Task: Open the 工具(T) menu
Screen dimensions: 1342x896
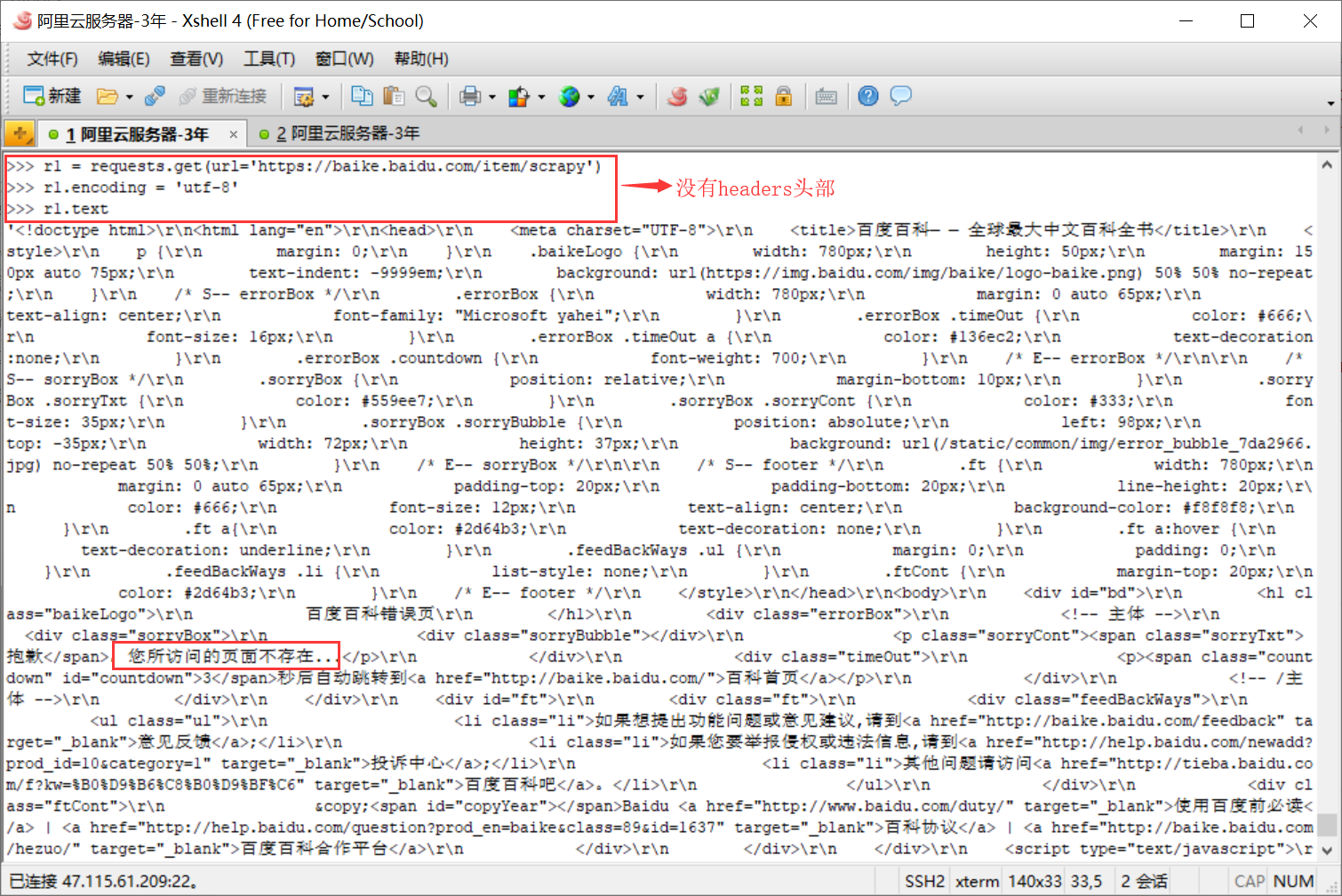Action: click(269, 59)
